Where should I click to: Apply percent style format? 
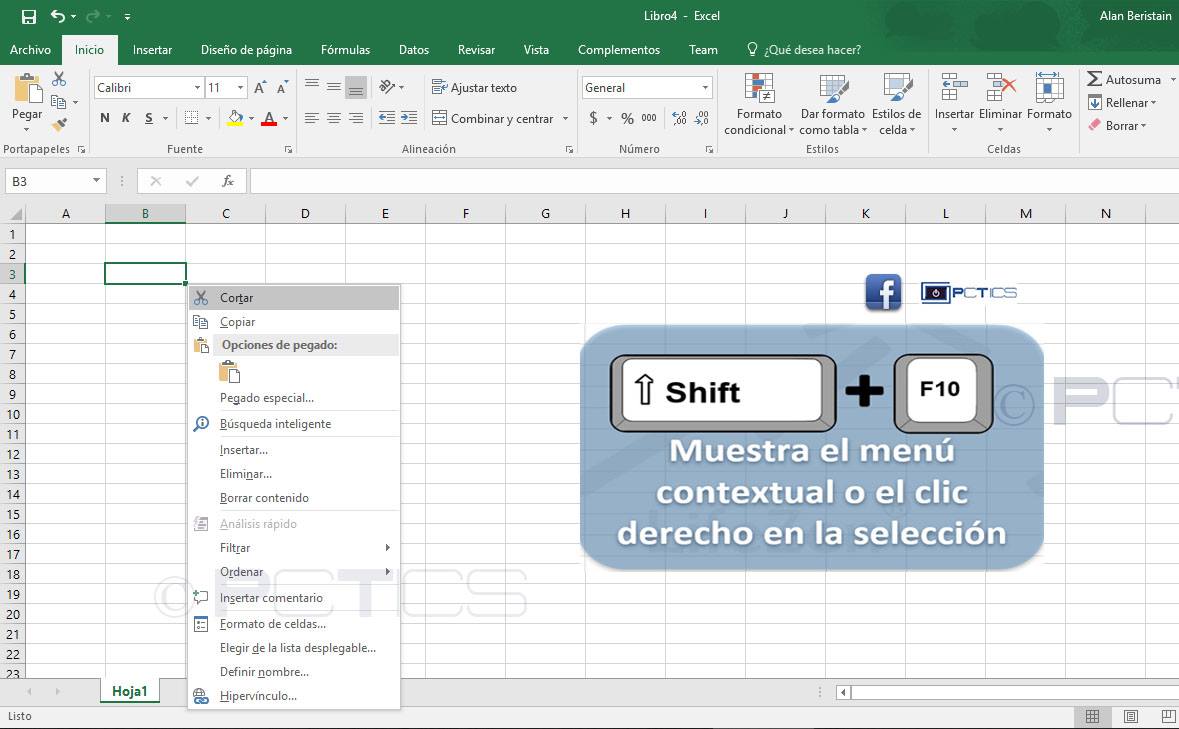(627, 118)
